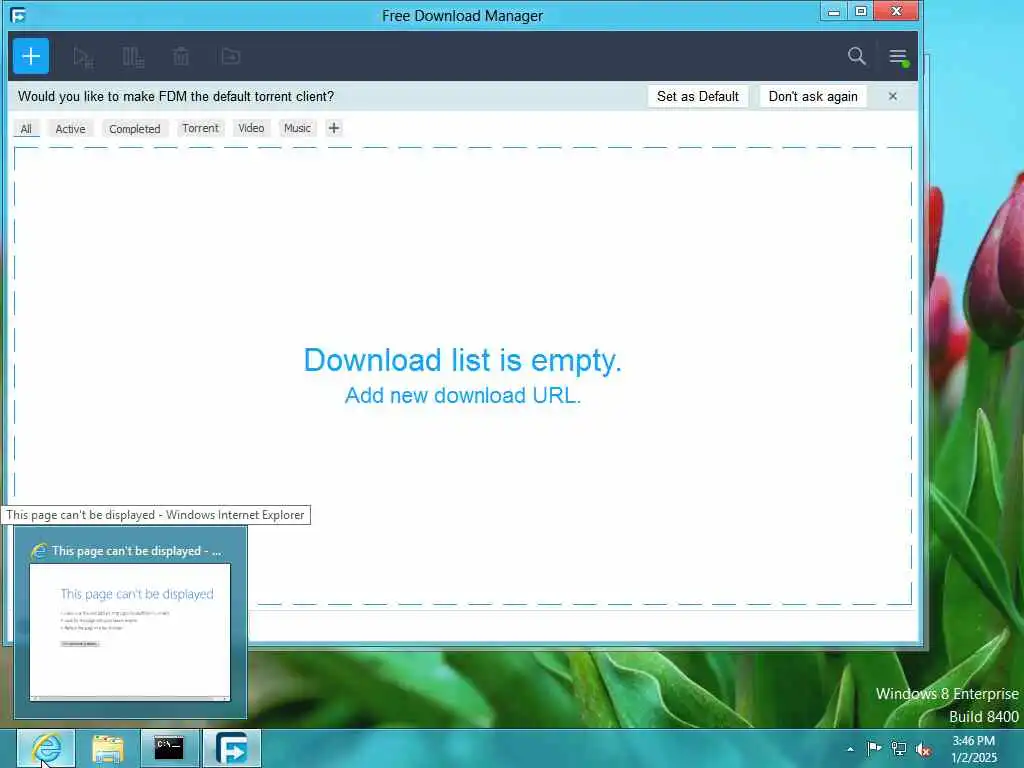This screenshot has height=768, width=1024.
Task: Show hidden tray icons arrow
Action: click(x=850, y=749)
